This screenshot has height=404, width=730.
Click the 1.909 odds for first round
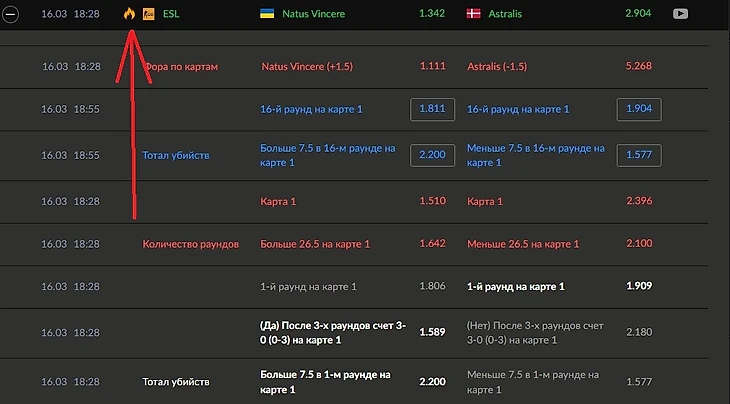(x=638, y=286)
